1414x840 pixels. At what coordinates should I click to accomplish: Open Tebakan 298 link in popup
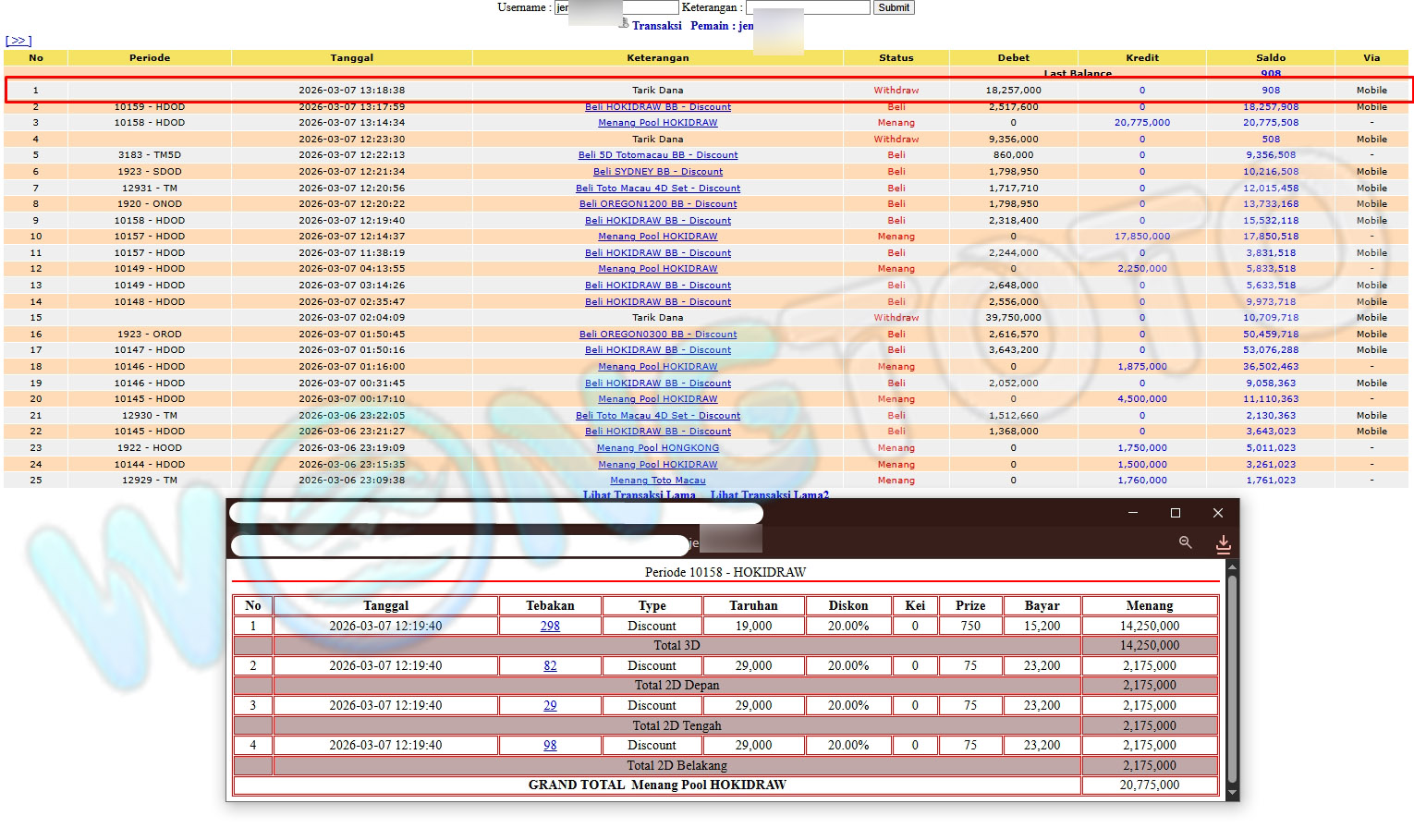(x=550, y=627)
